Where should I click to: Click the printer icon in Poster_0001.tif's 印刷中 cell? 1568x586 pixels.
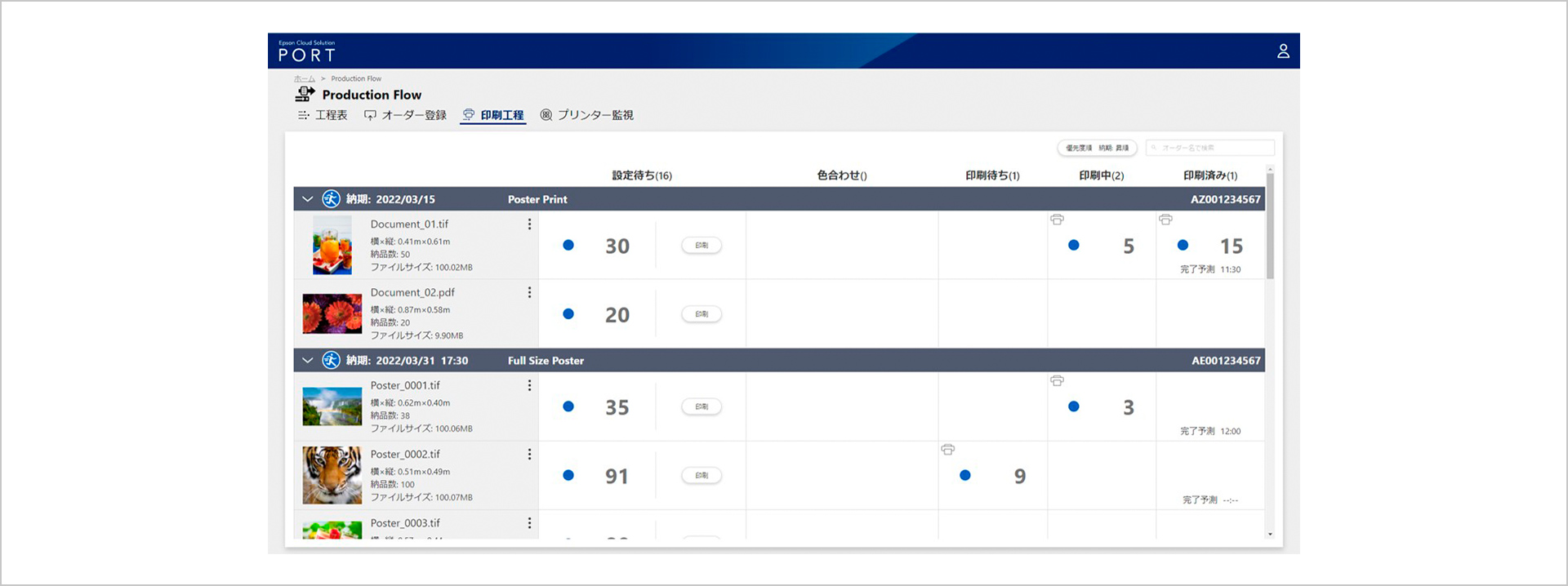(x=1057, y=381)
